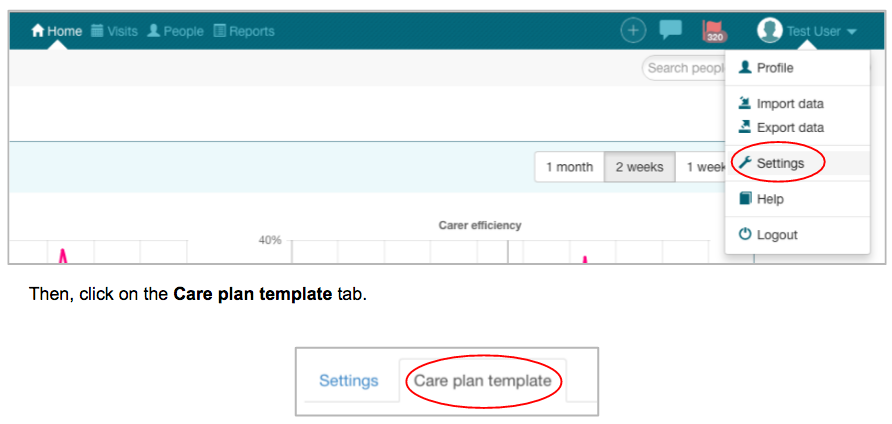Click the plus add icon in header
The height and width of the screenshot is (424, 892).
(633, 31)
